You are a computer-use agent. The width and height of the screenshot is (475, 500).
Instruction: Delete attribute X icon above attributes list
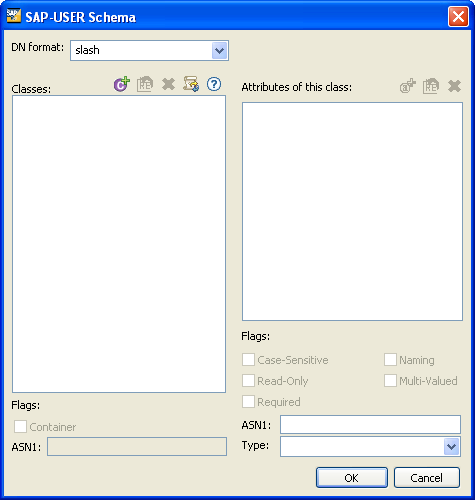click(x=454, y=86)
